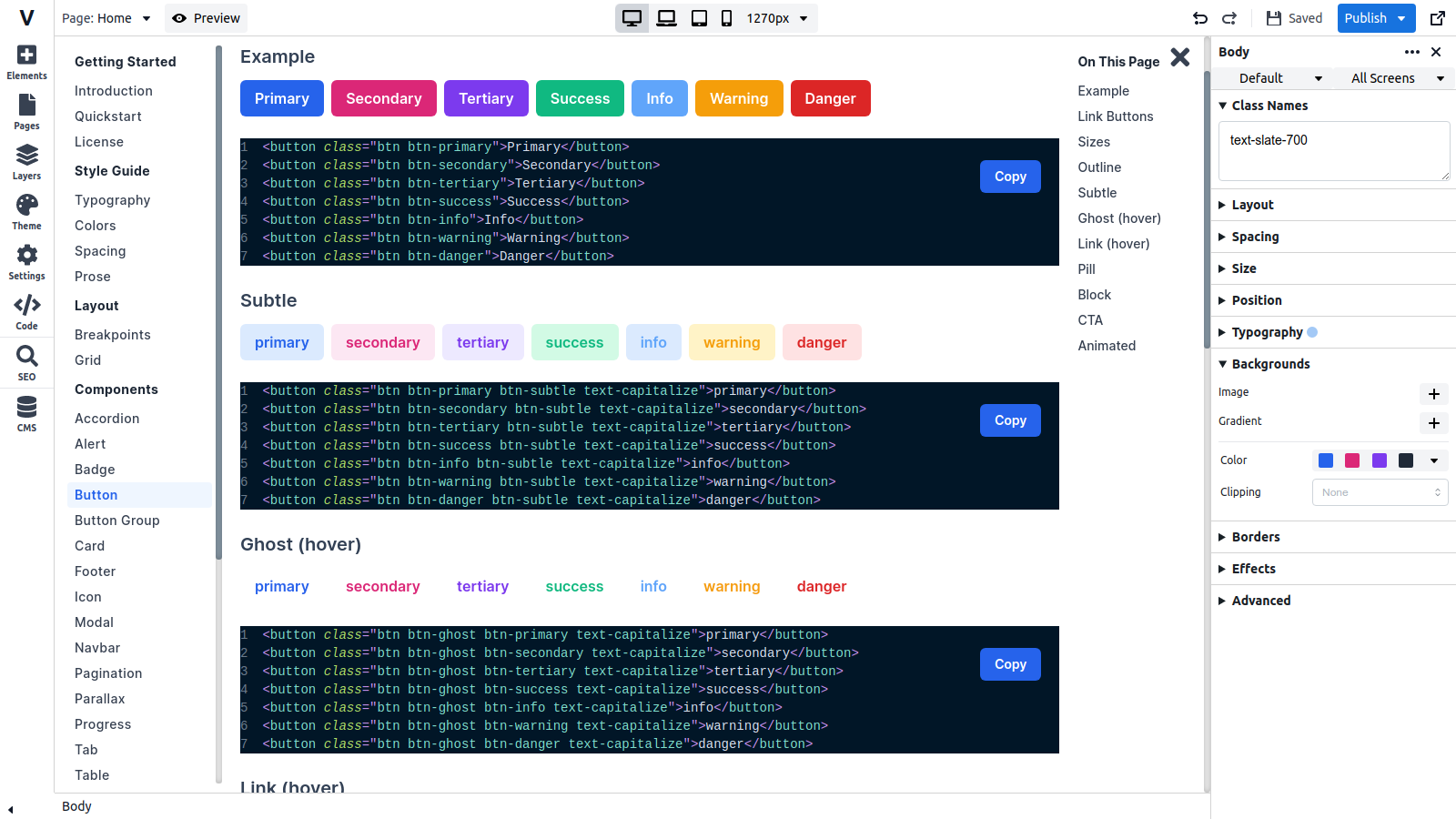Collapse the Class Names section
1456x819 pixels.
tap(1263, 106)
